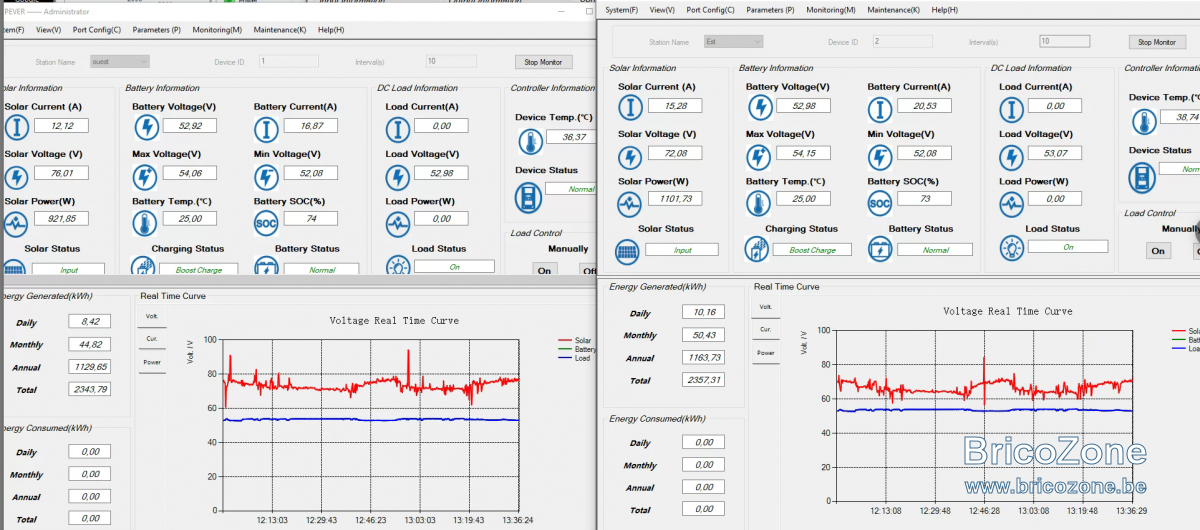1200x530 pixels.
Task: Click the Device Status icon in left window
Action: [528, 197]
